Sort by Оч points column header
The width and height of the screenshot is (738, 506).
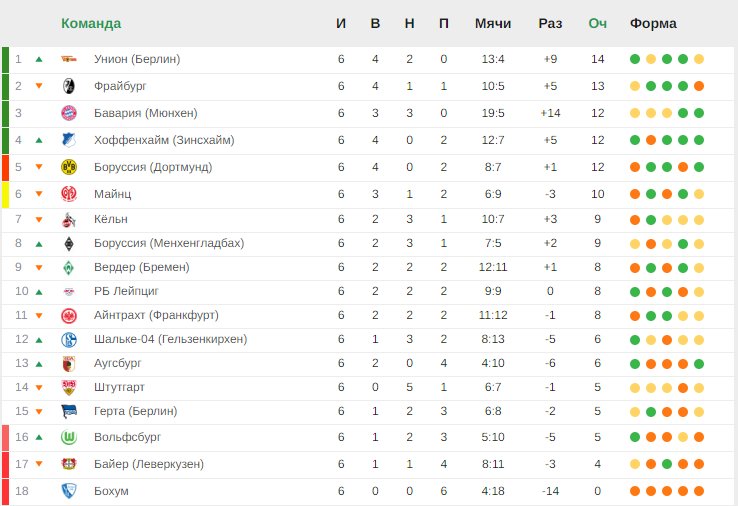click(x=597, y=24)
